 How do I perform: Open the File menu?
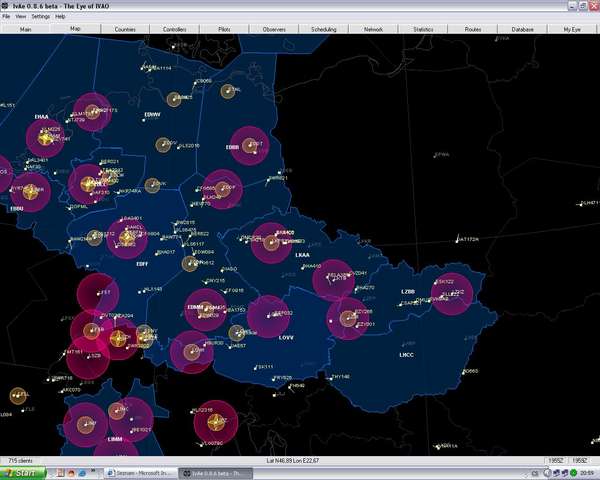tap(6, 16)
